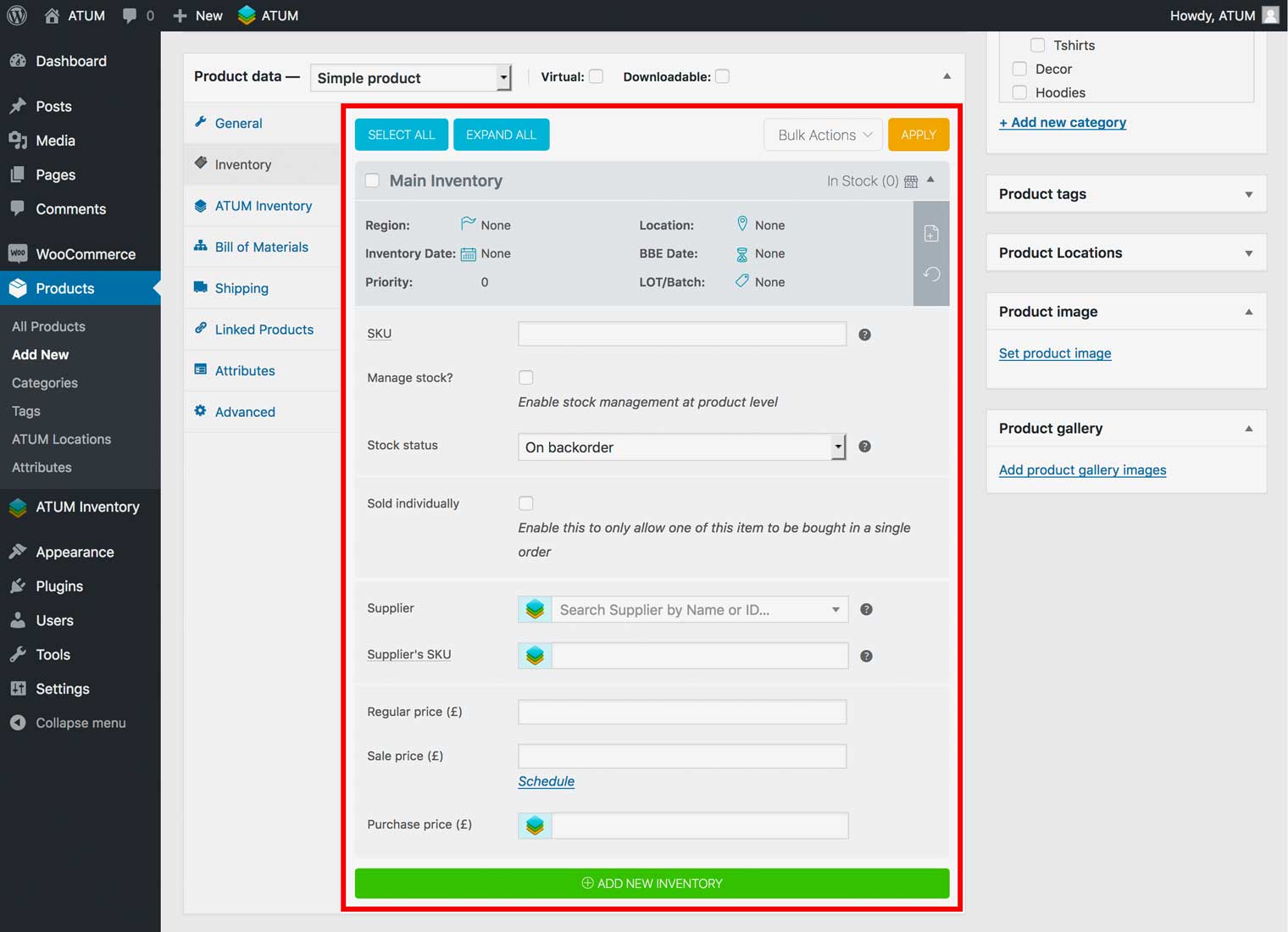Image resolution: width=1288 pixels, height=932 pixels.
Task: Click the SKU help question mark icon
Action: [x=864, y=335]
